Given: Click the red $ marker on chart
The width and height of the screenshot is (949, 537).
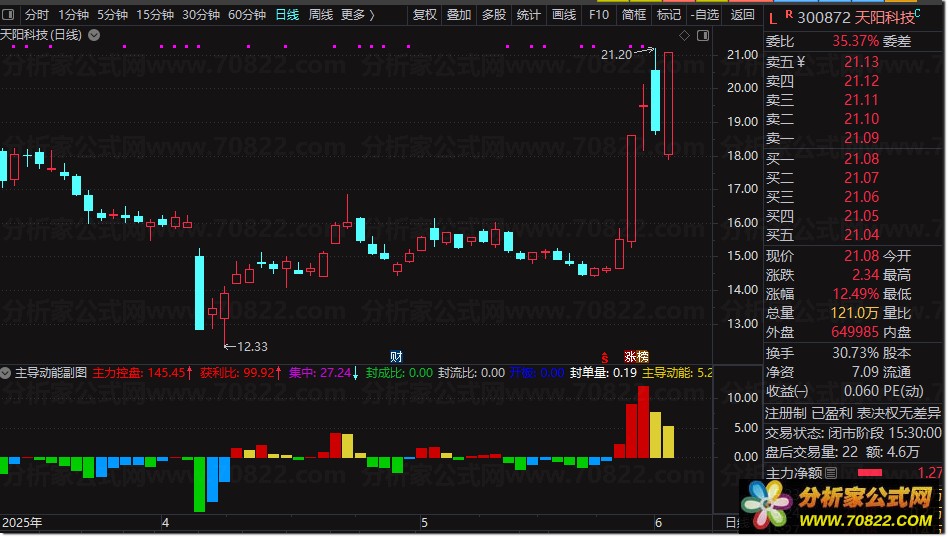Looking at the screenshot, I should (605, 358).
